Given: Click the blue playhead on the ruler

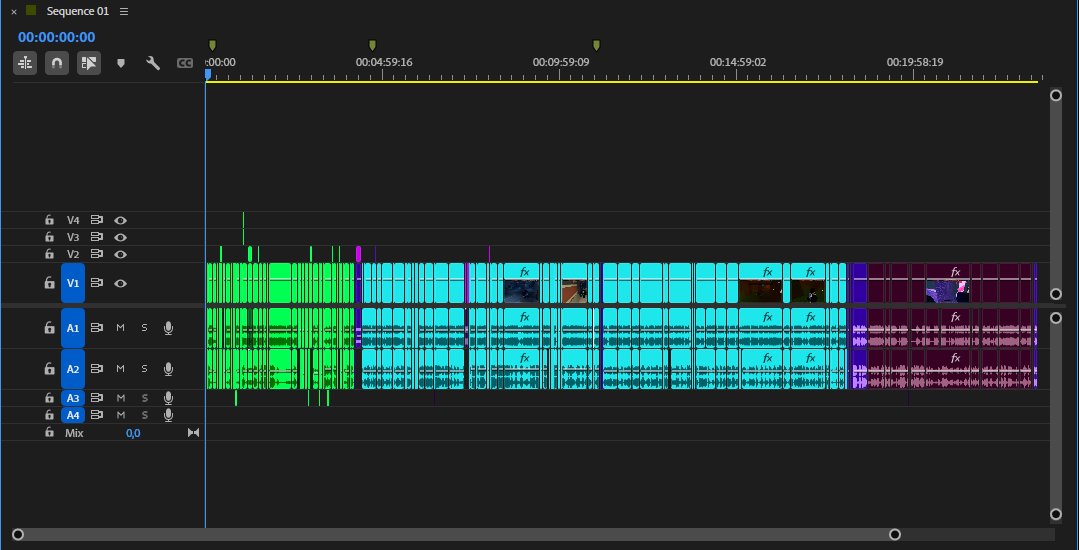Looking at the screenshot, I should [x=208, y=73].
